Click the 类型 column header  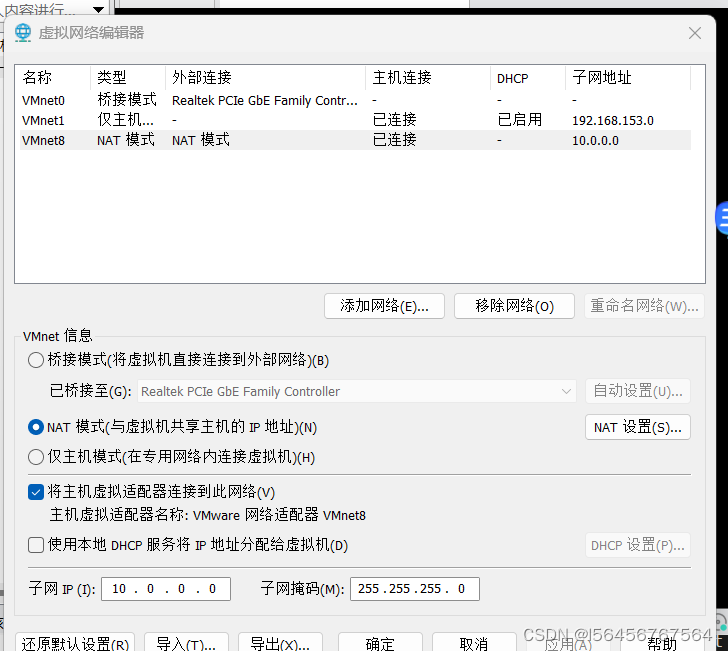128,78
